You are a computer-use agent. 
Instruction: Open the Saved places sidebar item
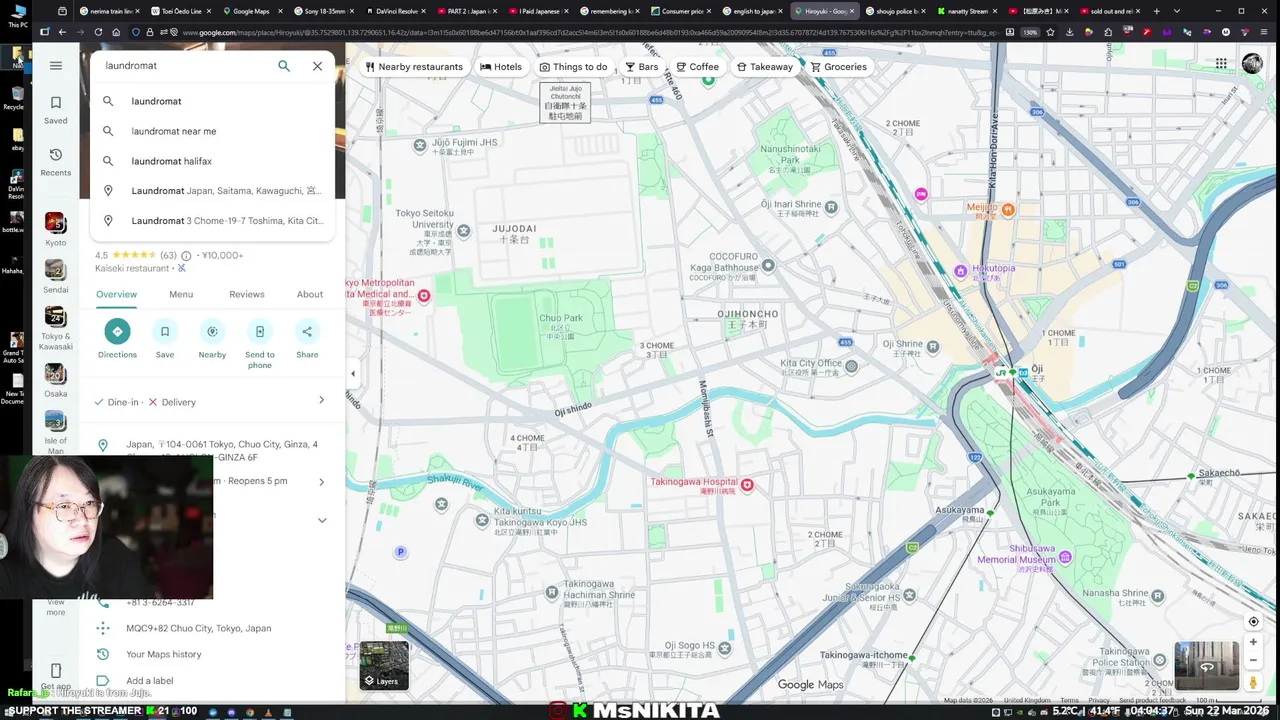pyautogui.click(x=56, y=110)
